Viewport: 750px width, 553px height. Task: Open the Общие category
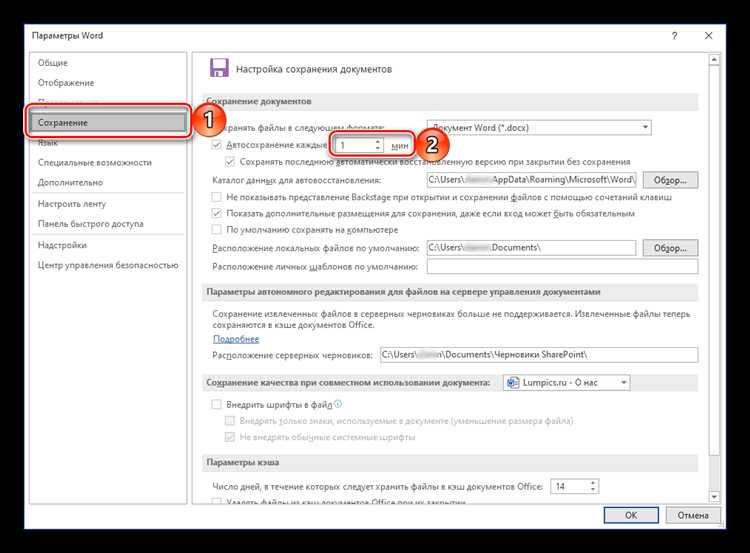pos(53,63)
